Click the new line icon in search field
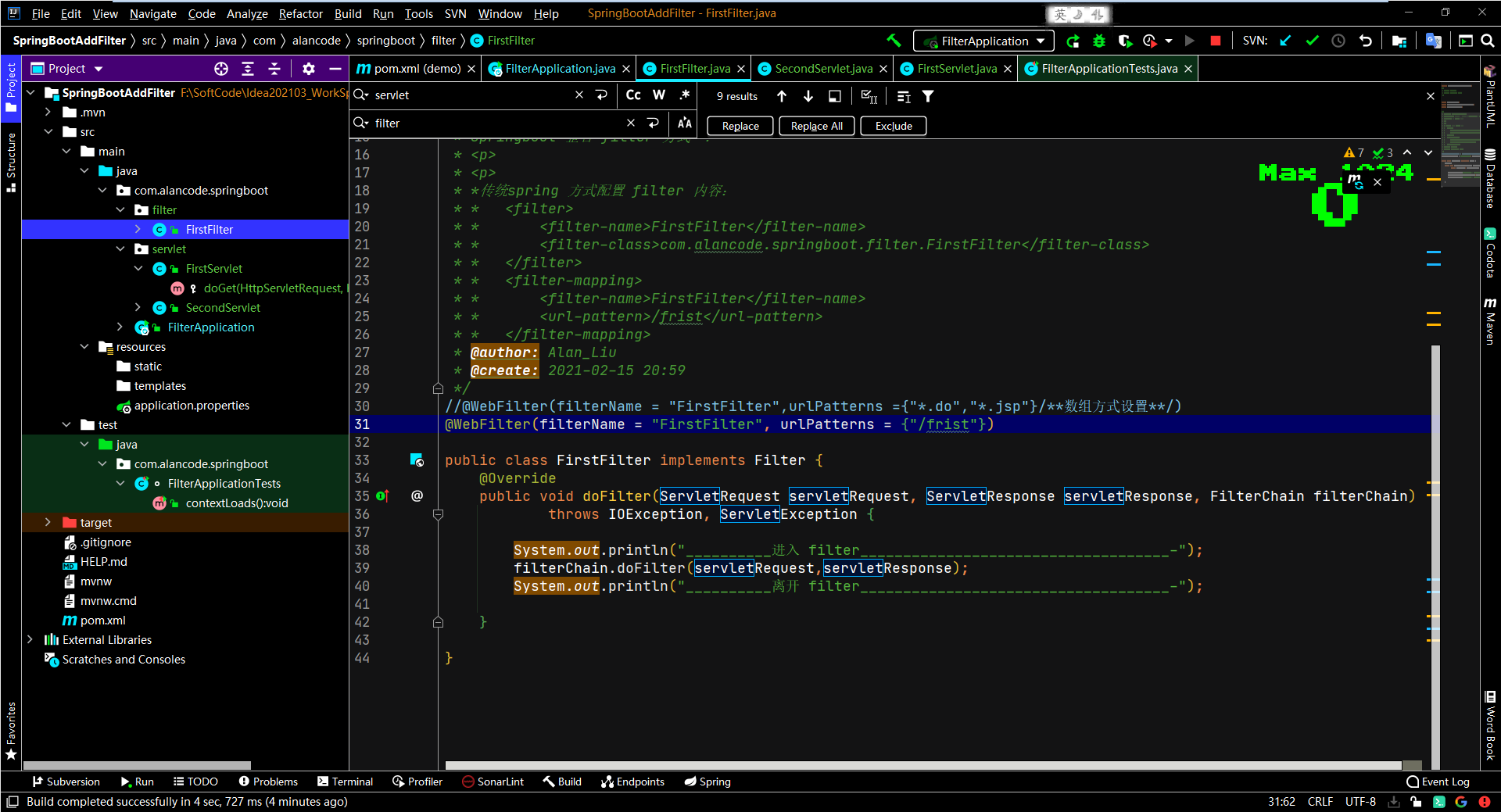Viewport: 1501px width, 812px height. tap(601, 95)
